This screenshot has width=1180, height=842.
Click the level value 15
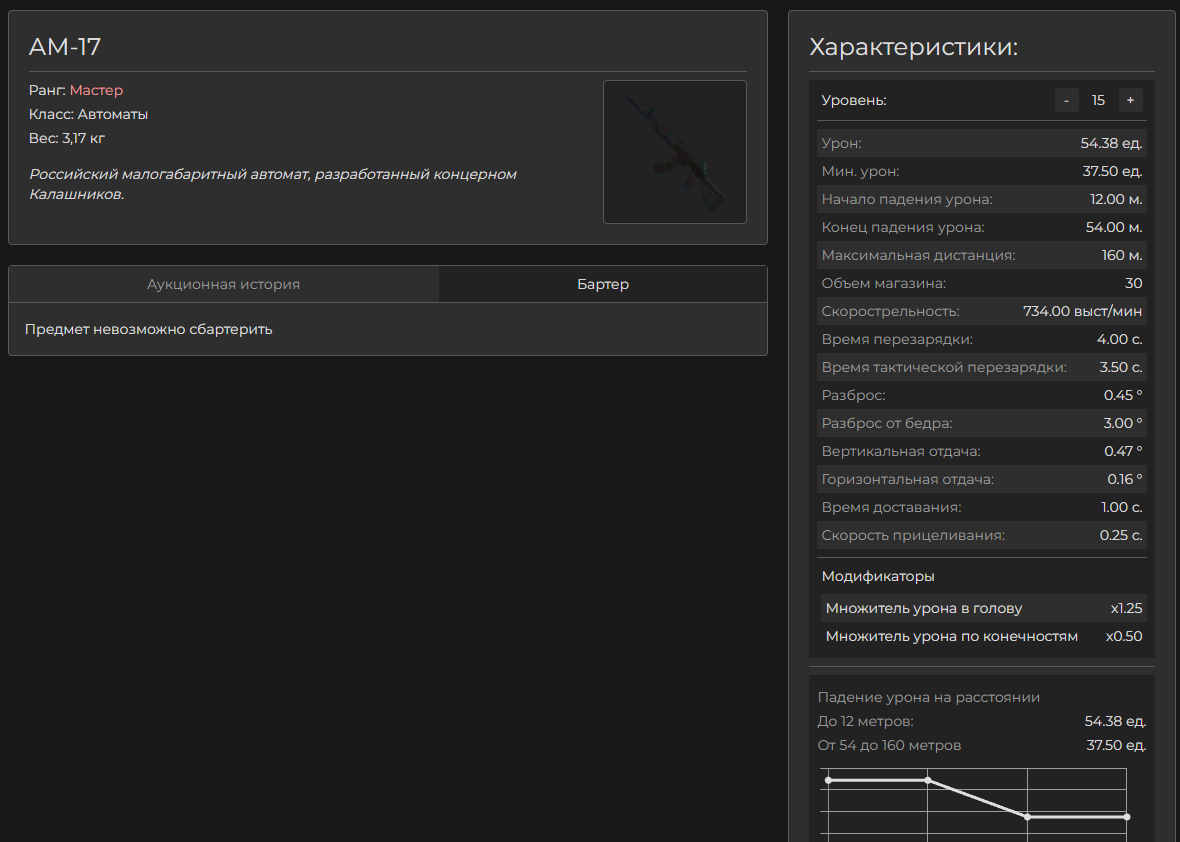tap(1098, 100)
